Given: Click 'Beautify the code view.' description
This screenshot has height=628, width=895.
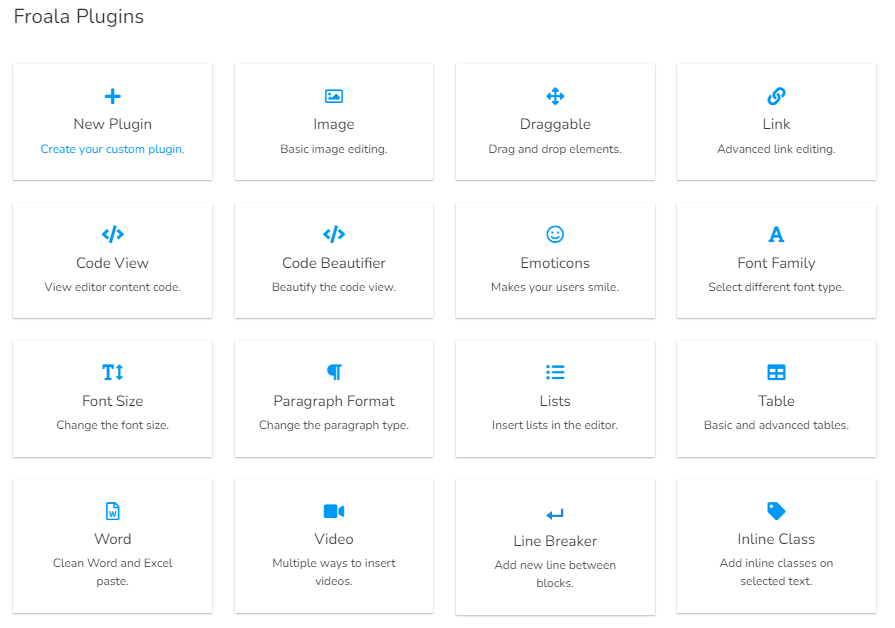Looking at the screenshot, I should [x=334, y=287].
